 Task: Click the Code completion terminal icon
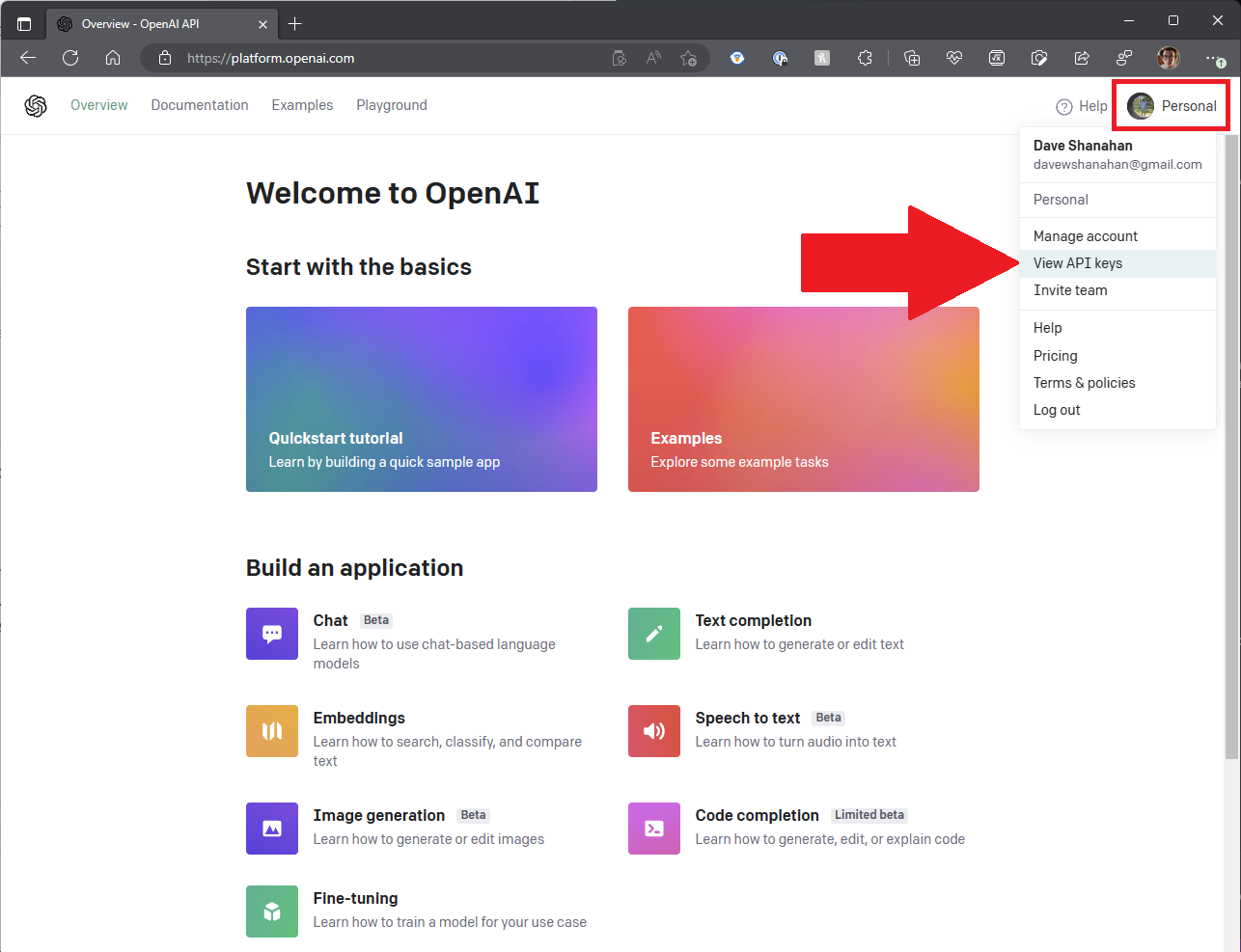click(654, 829)
